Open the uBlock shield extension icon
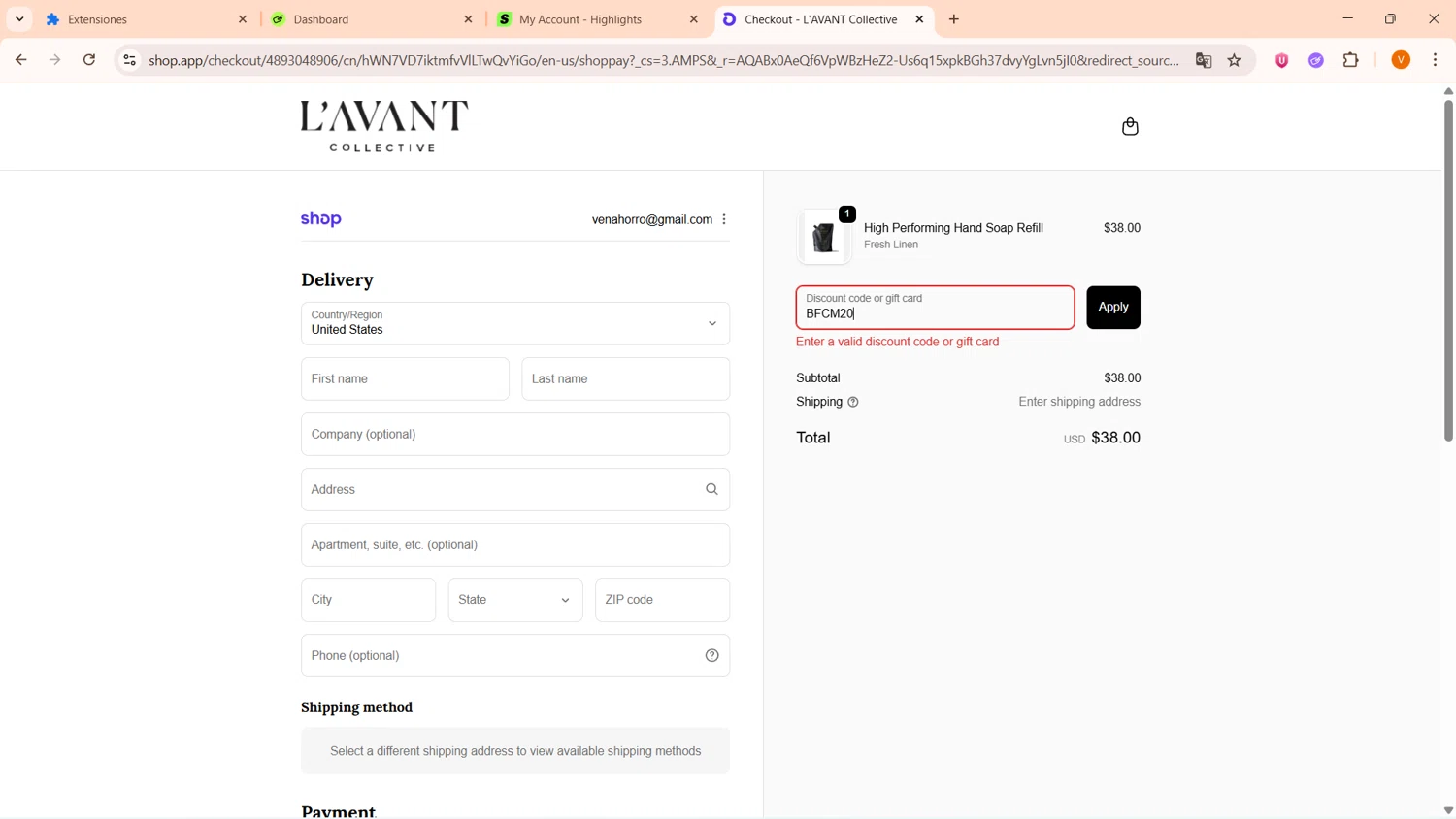Image resolution: width=1456 pixels, height=819 pixels. pos(1281,60)
